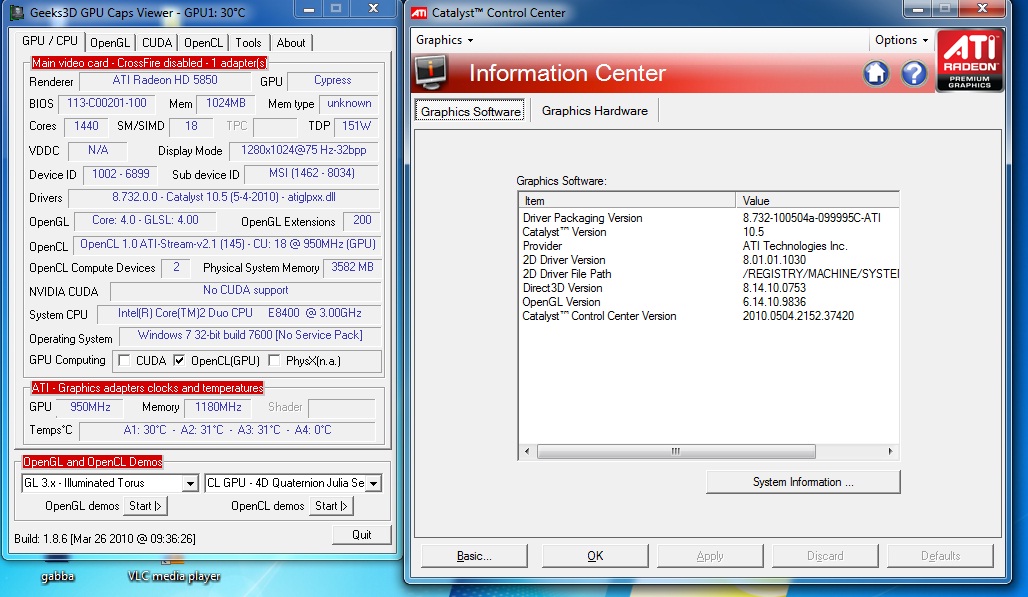Confirm with the OK button

pyautogui.click(x=595, y=556)
